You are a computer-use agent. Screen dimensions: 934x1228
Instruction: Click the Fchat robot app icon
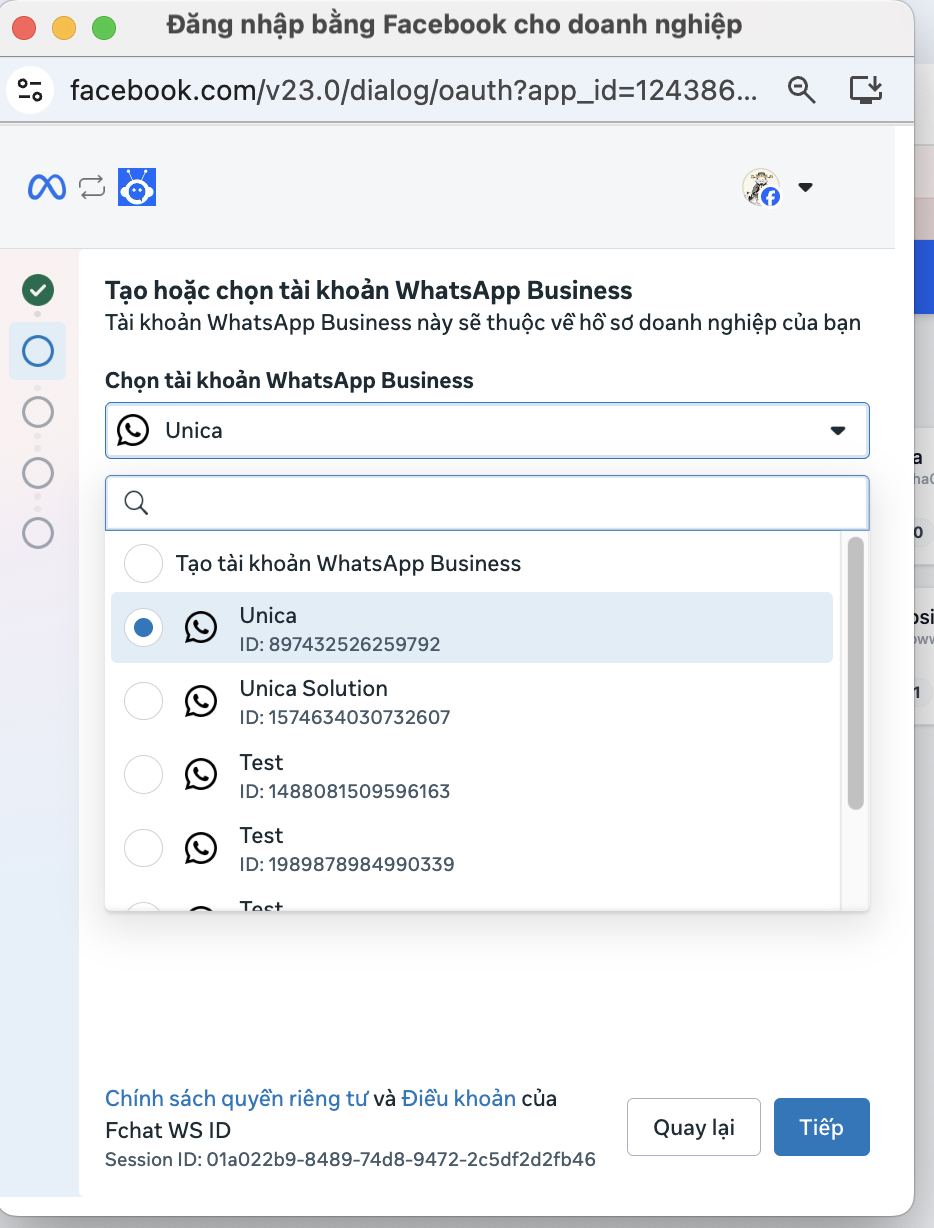[137, 187]
